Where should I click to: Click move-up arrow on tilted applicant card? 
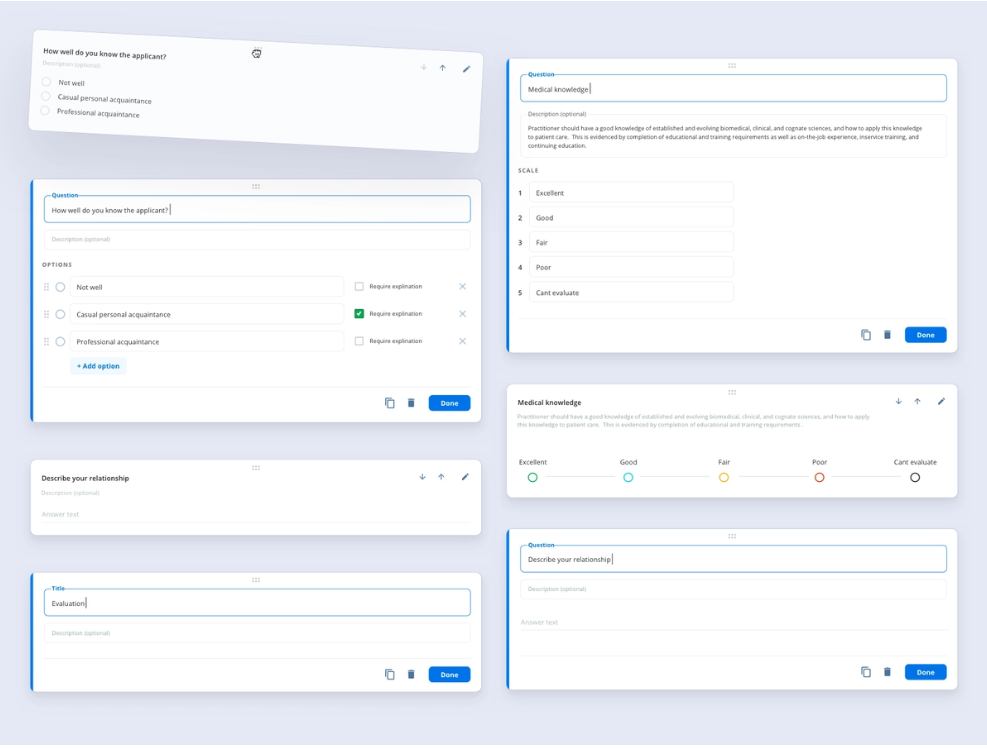[443, 68]
